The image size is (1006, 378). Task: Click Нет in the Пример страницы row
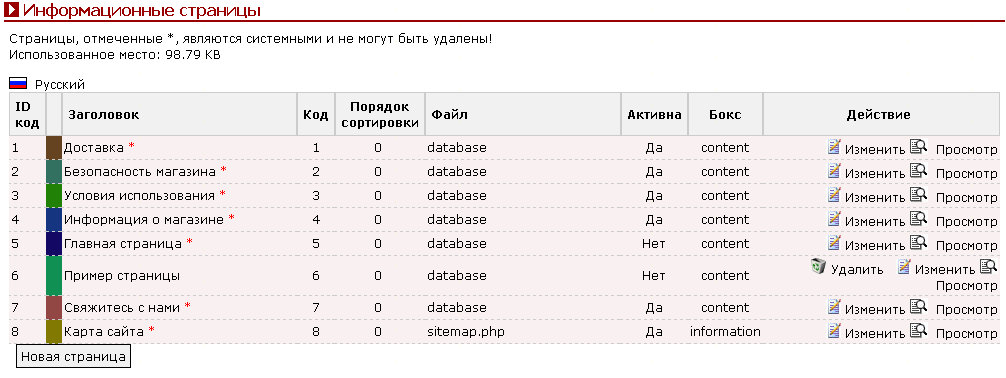coord(654,275)
